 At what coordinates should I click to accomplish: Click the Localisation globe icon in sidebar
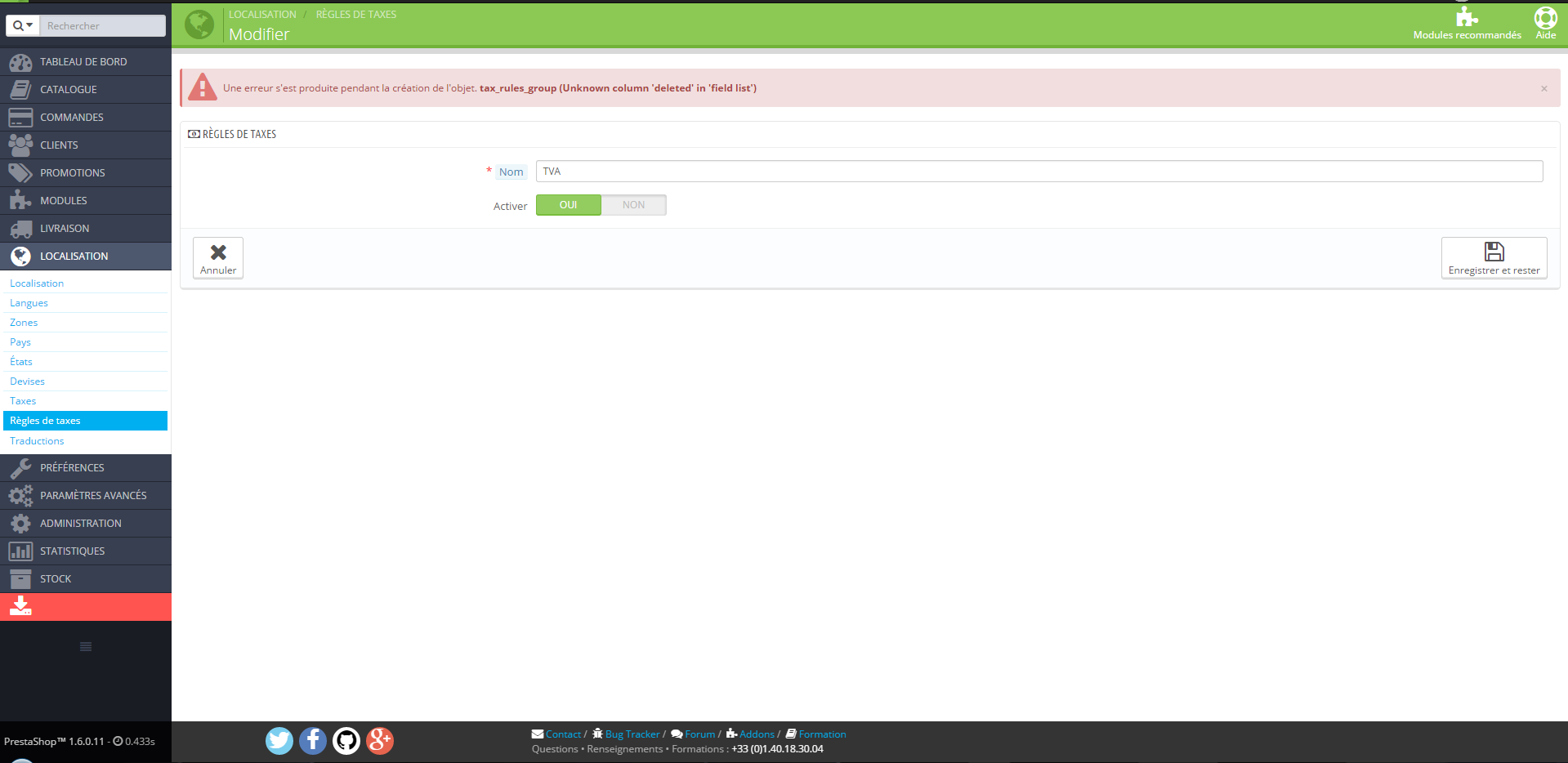point(20,257)
